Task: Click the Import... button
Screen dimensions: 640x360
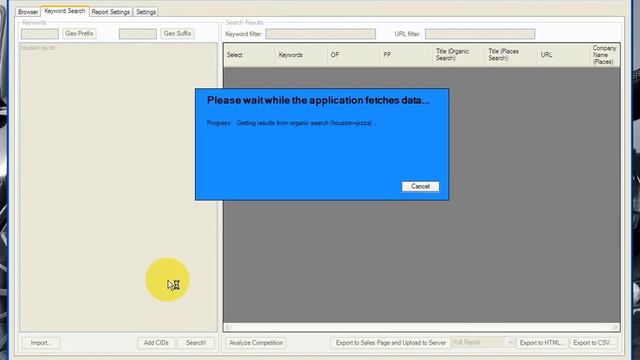Action: pos(40,343)
